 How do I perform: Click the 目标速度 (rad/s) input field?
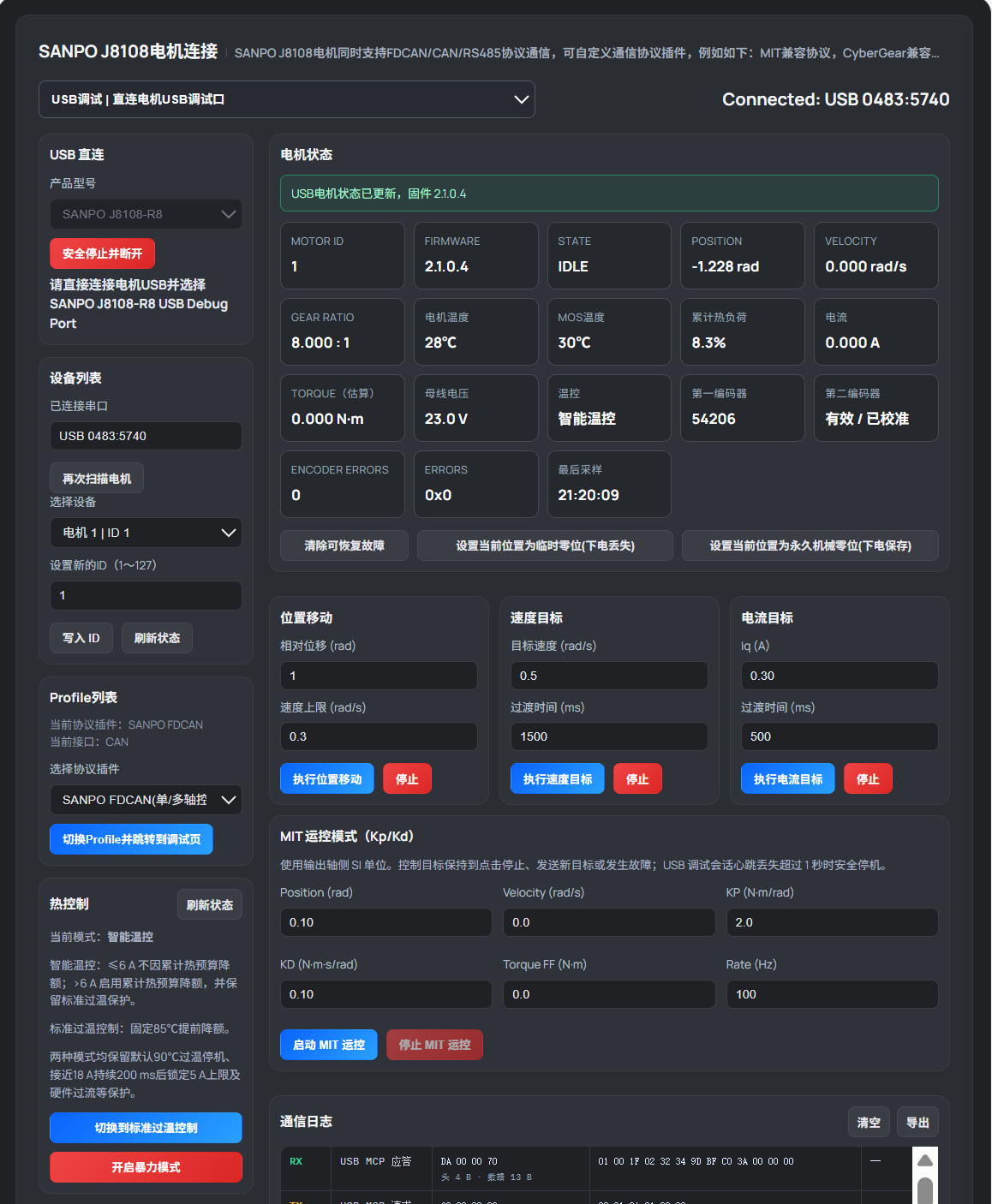[609, 676]
